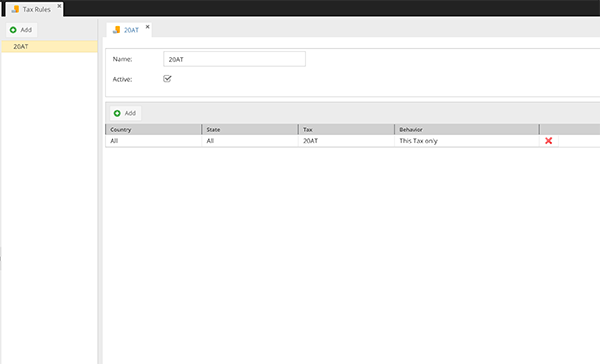Add a new rule row to grid

(126, 113)
